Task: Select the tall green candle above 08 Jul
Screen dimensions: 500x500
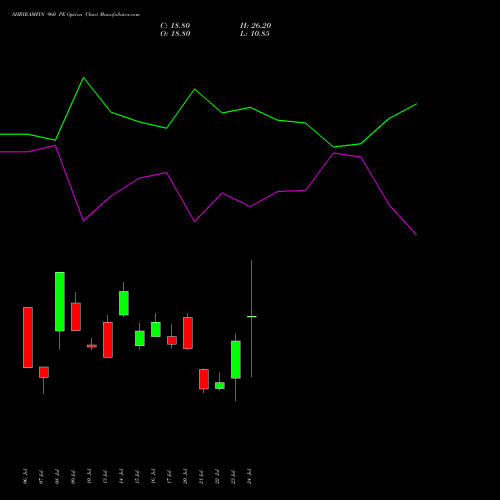Action: 60,302
